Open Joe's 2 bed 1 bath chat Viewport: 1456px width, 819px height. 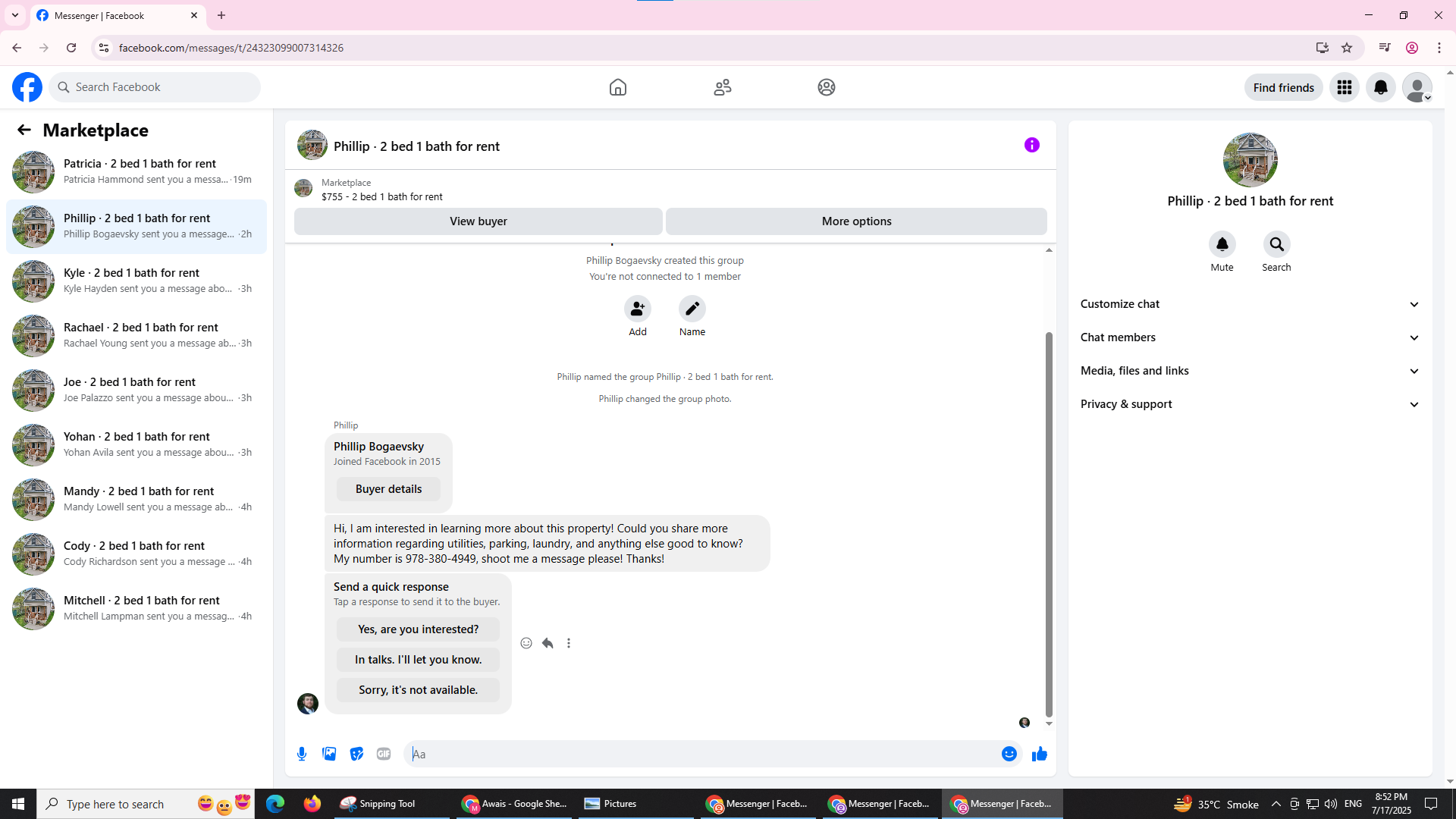coord(136,390)
